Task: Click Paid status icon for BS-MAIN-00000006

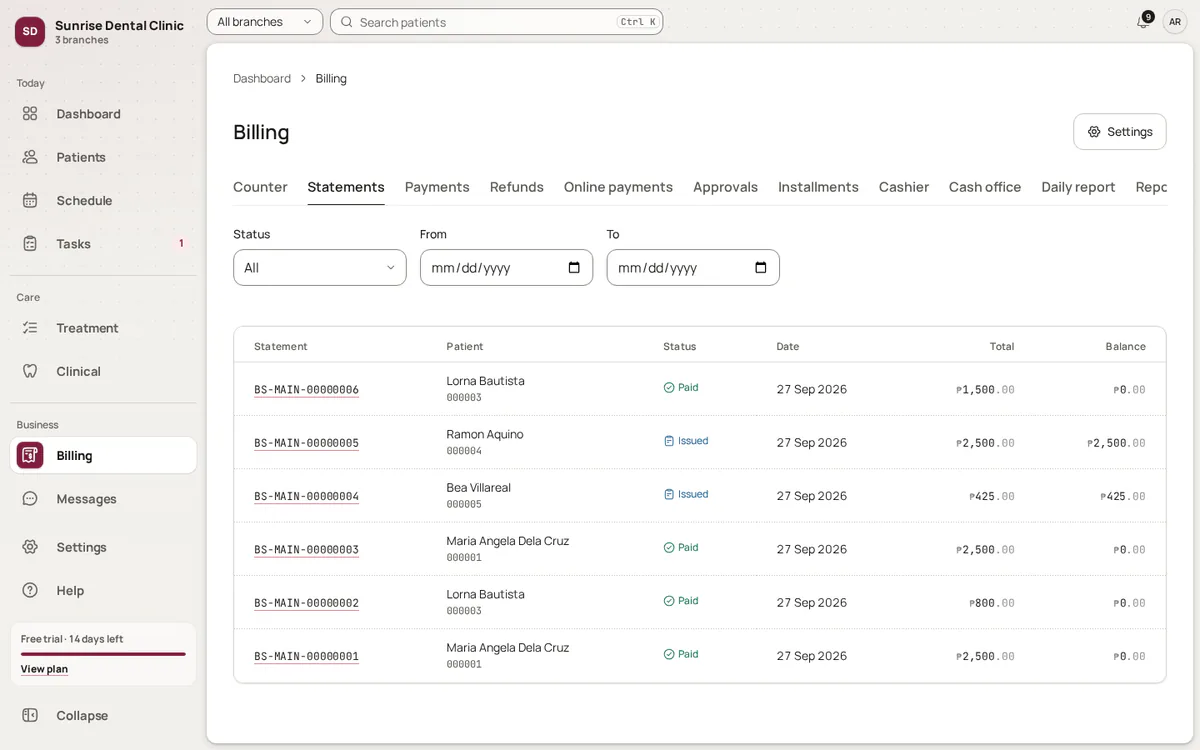Action: (x=669, y=387)
